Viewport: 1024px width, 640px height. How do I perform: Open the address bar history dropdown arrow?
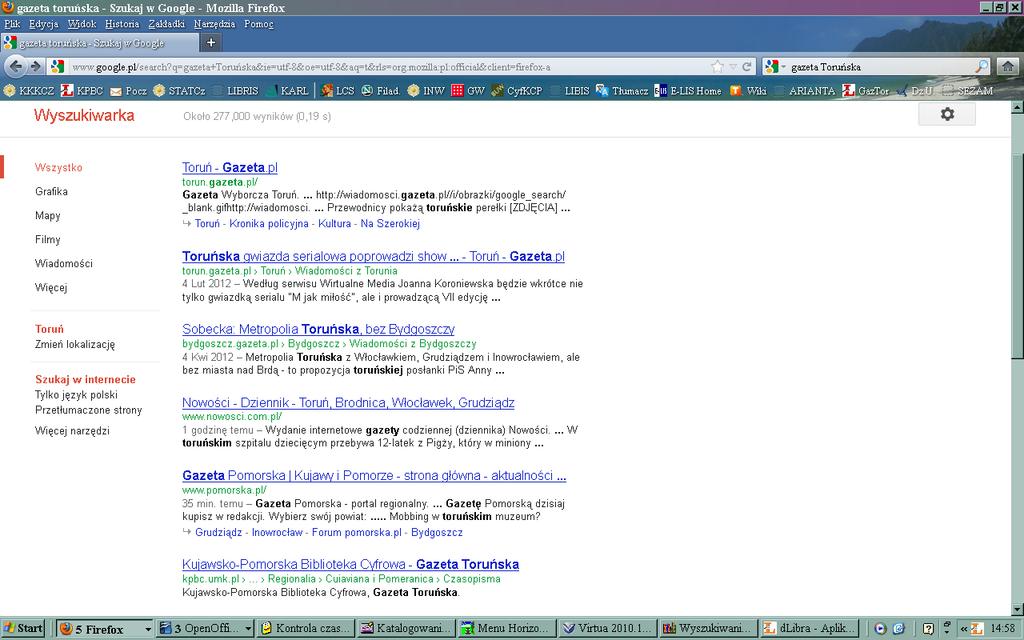coord(733,67)
